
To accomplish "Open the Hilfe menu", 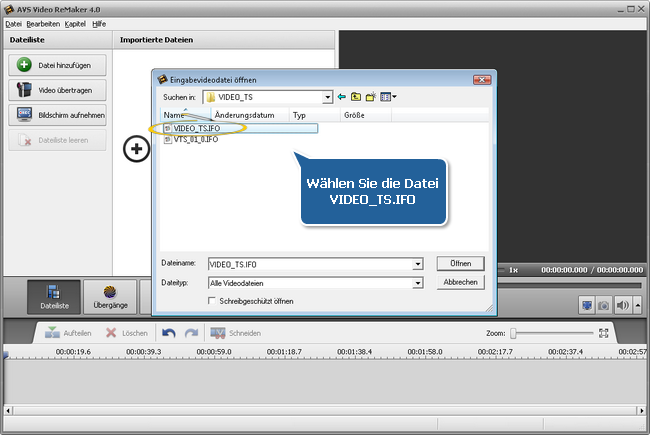I will point(99,24).
